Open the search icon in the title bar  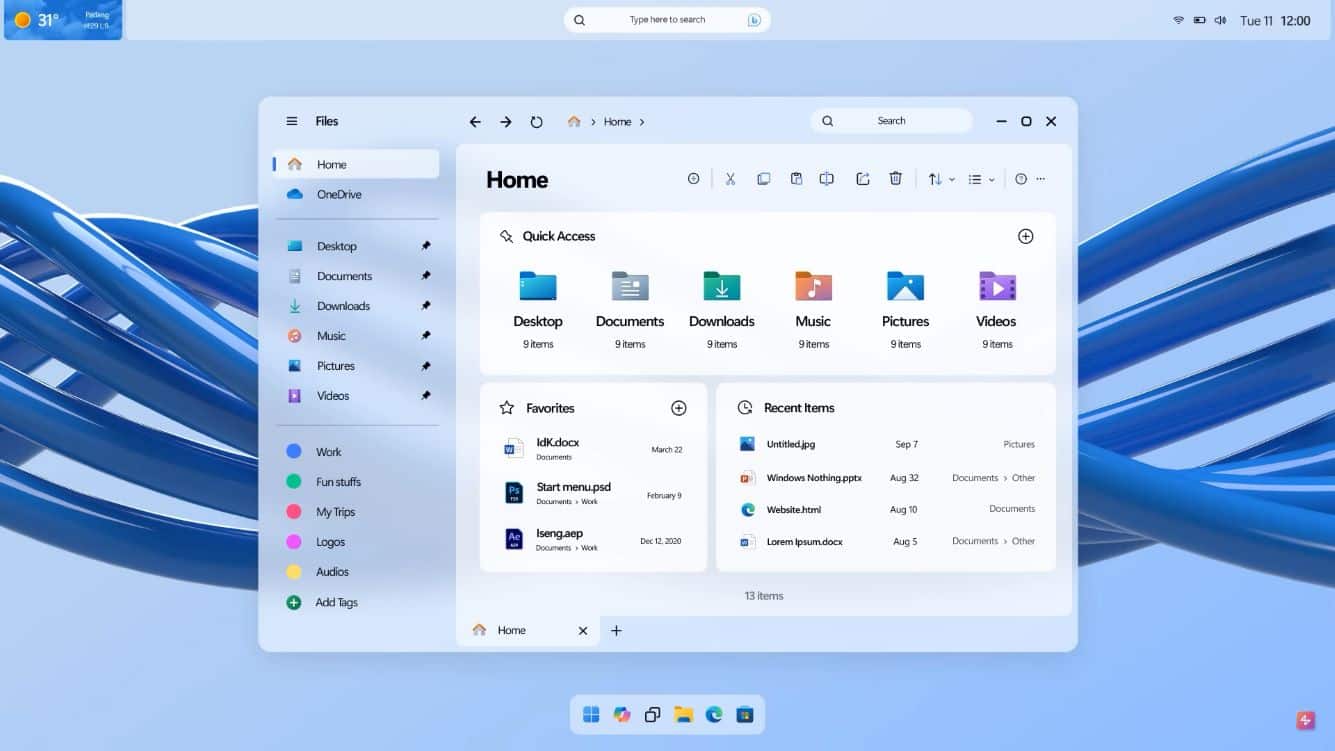point(827,120)
